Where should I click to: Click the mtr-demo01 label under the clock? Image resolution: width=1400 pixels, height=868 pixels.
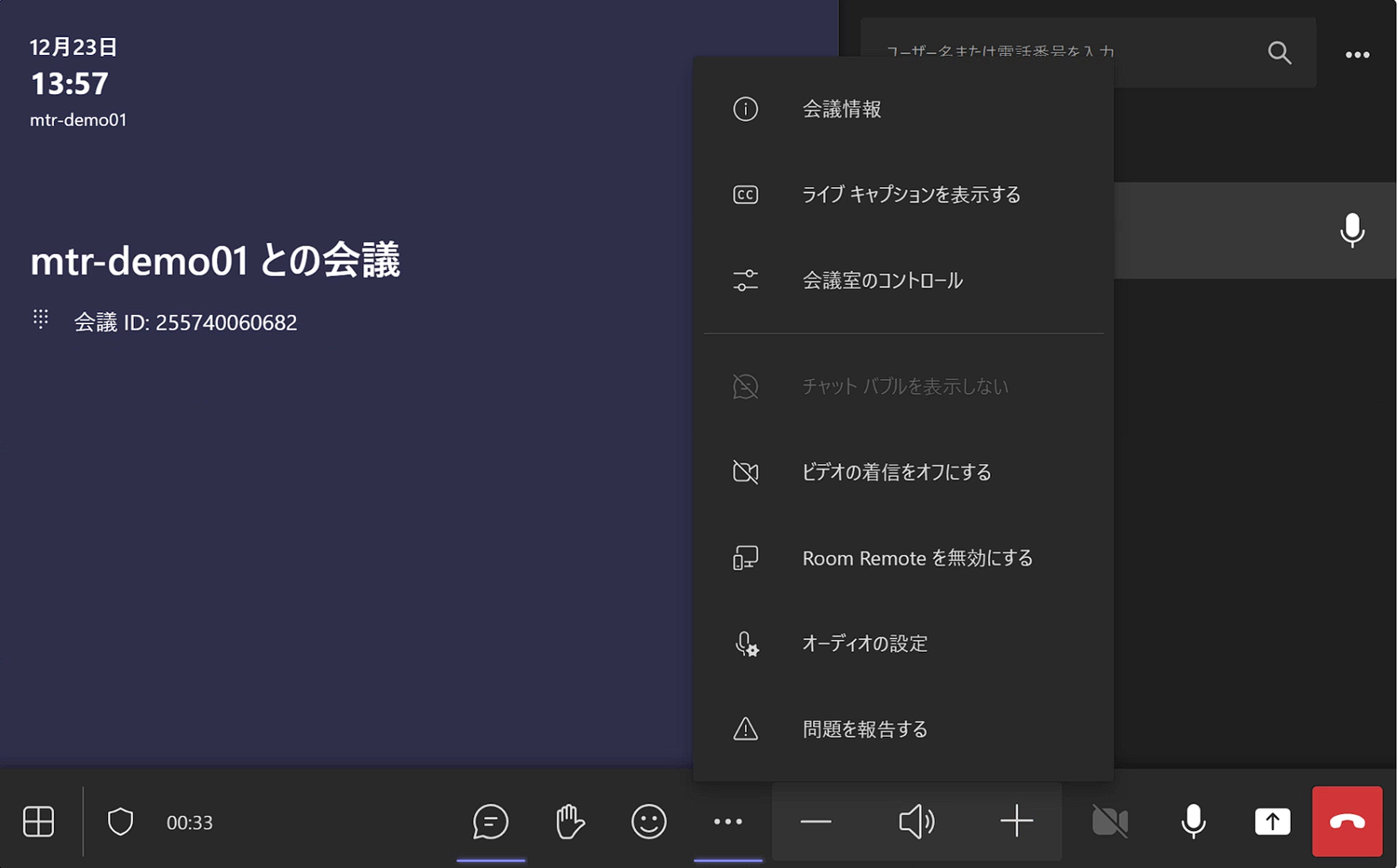pos(78,120)
